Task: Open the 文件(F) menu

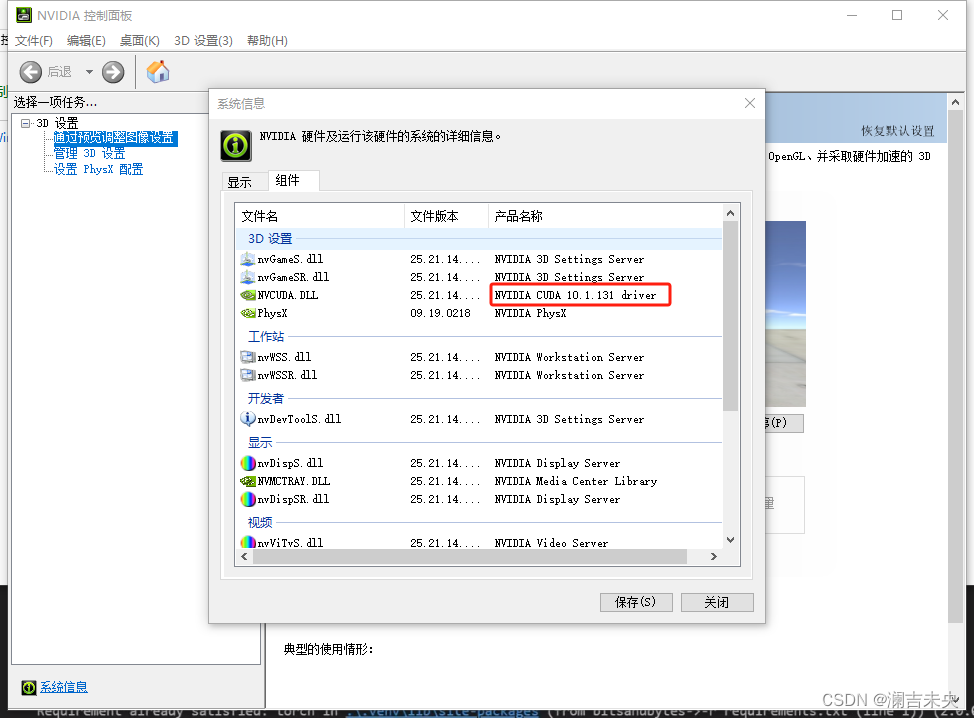Action: click(34, 40)
